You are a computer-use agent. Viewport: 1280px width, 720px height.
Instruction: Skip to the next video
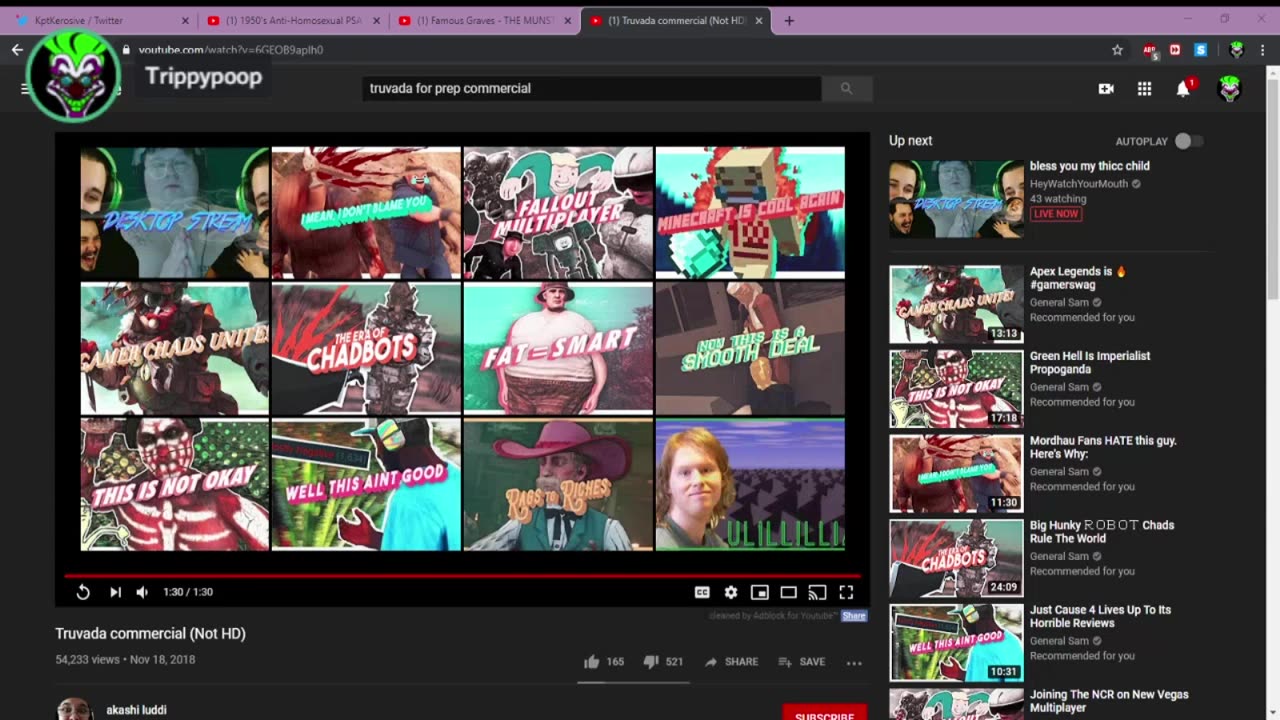pyautogui.click(x=115, y=592)
